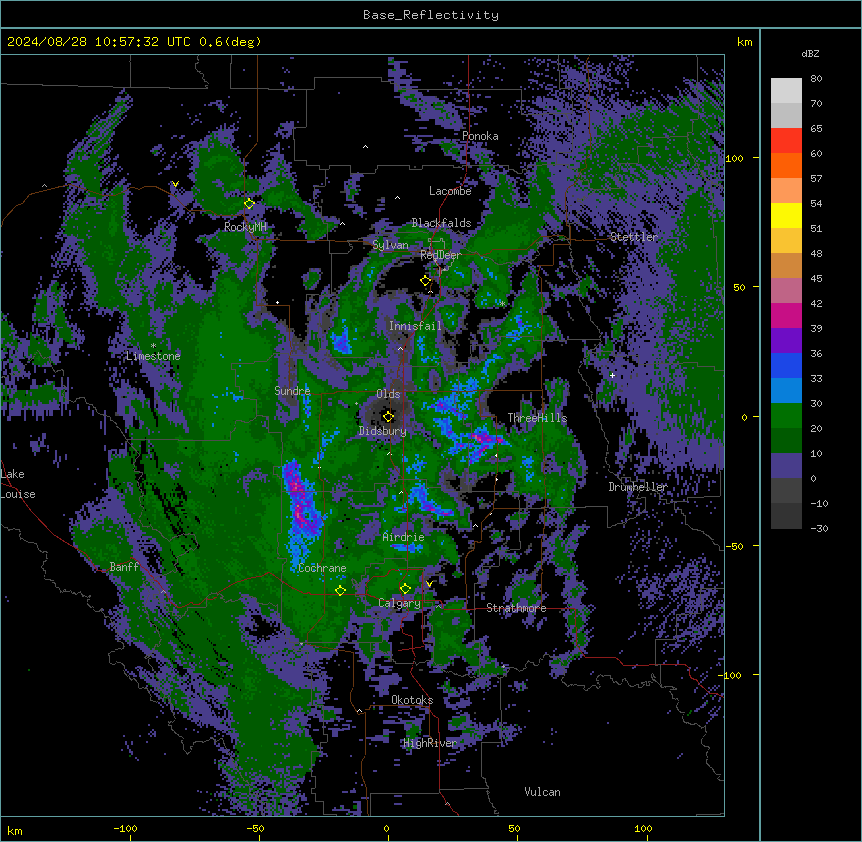Click the white plus marker east of ThreeHills
This screenshot has height=842, width=862.
[x=612, y=375]
